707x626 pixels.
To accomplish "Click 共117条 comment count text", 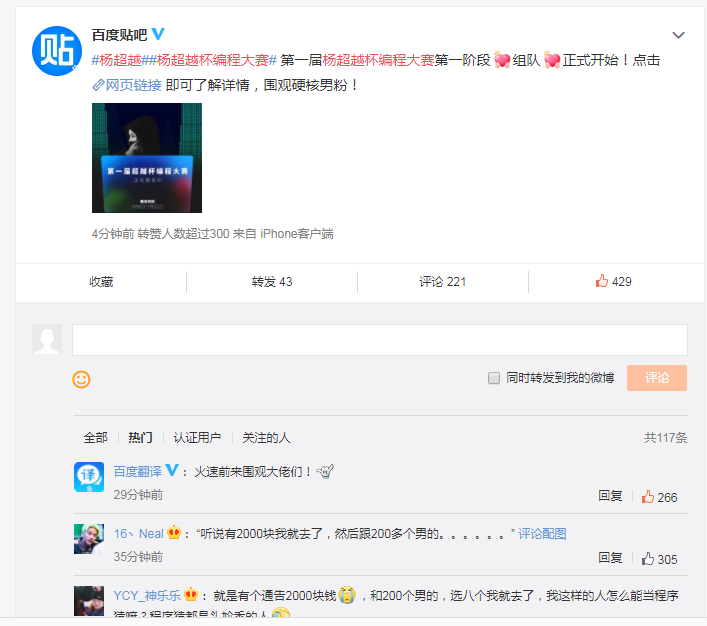I will pos(666,437).
